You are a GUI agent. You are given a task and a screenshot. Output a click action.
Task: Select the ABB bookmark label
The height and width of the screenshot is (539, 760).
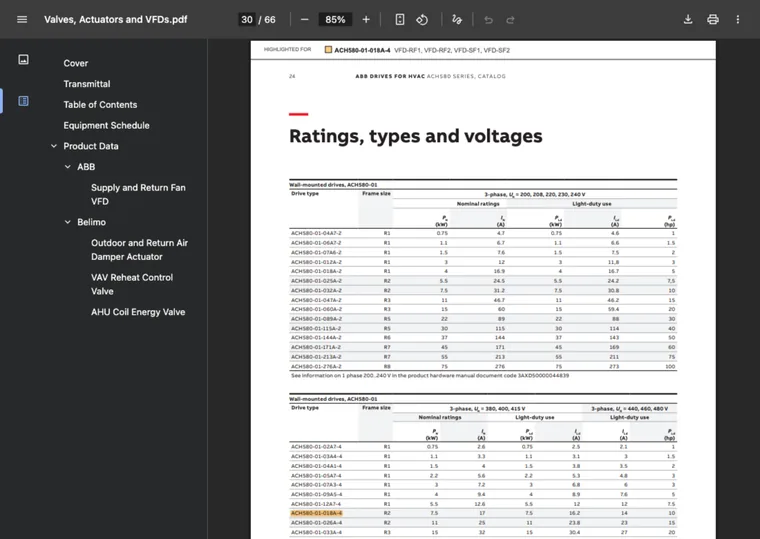pos(86,167)
